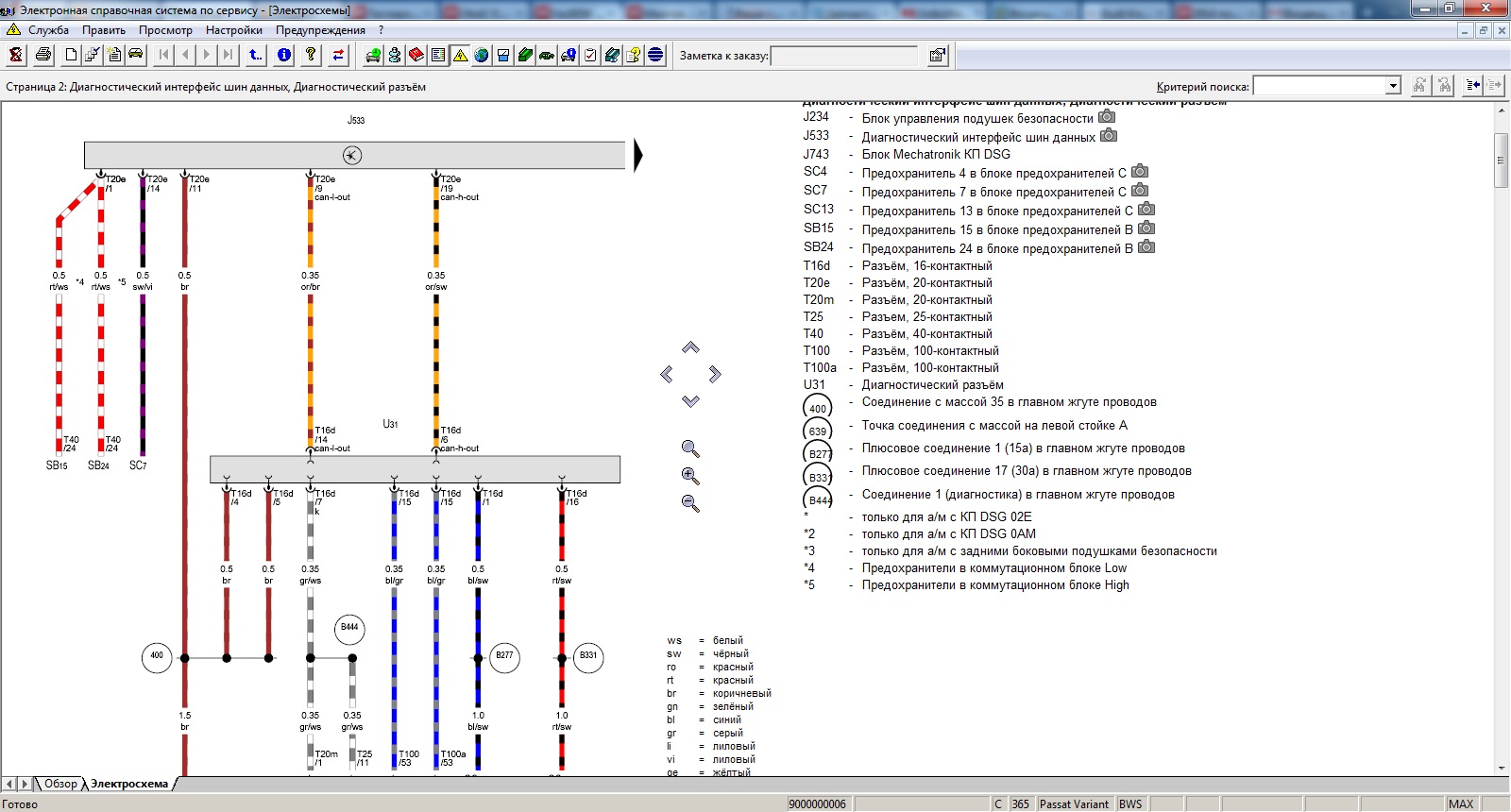
Task: Zoom out with the minus magnifier icon
Action: (690, 503)
